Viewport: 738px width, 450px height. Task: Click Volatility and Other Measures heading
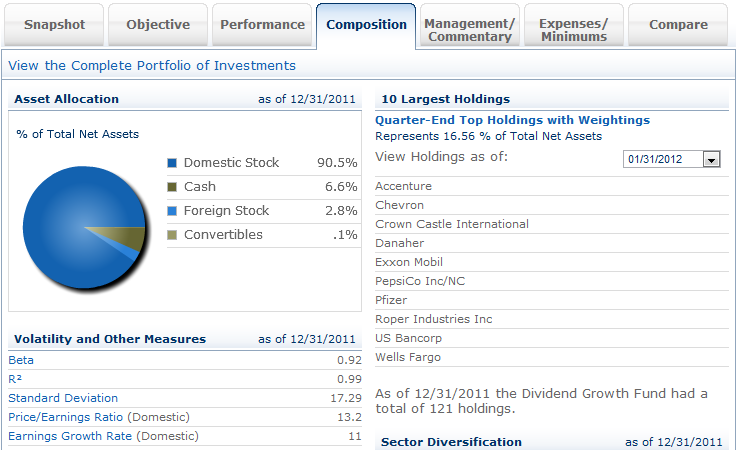coord(110,339)
